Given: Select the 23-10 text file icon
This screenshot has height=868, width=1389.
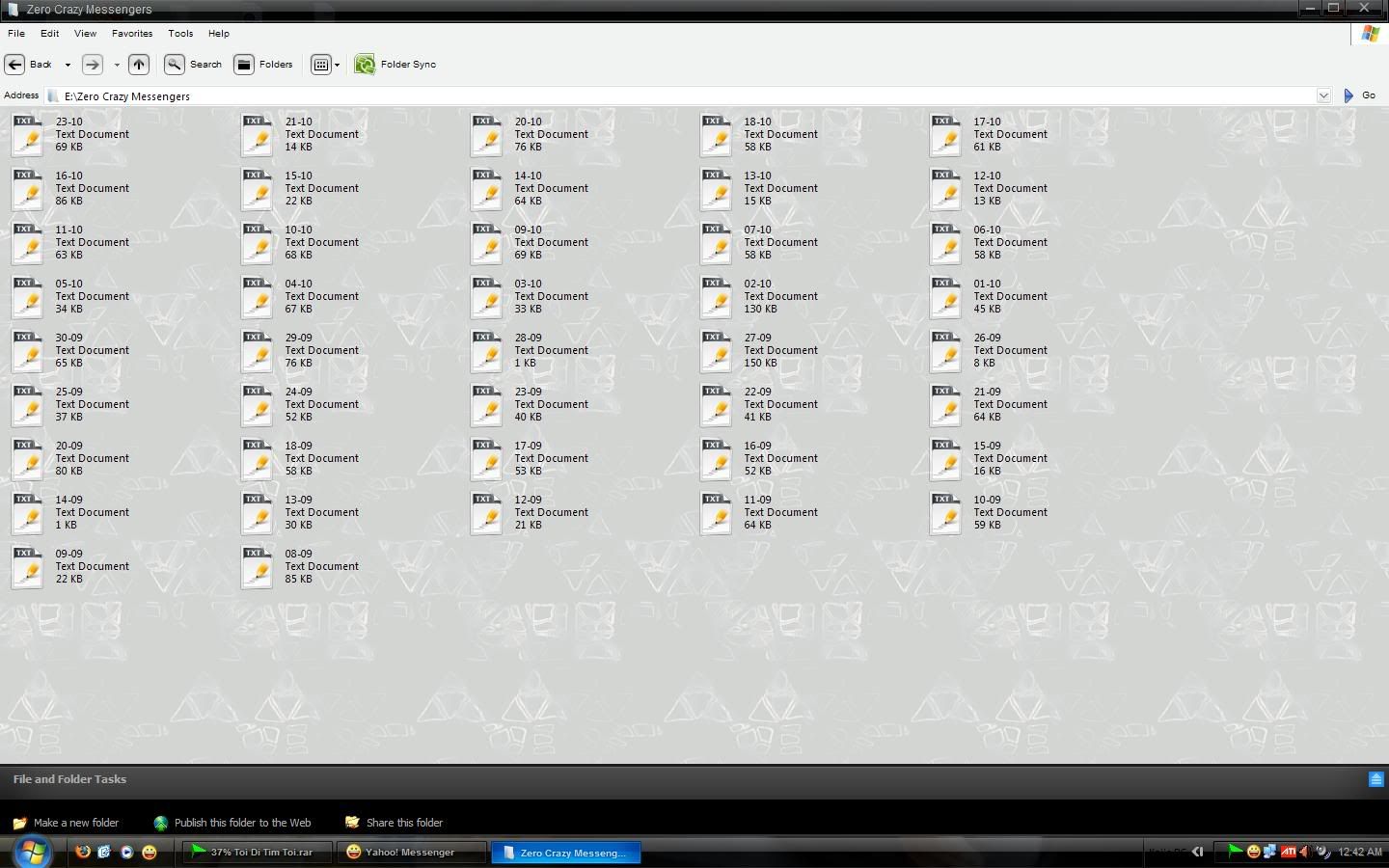Looking at the screenshot, I should click(27, 135).
